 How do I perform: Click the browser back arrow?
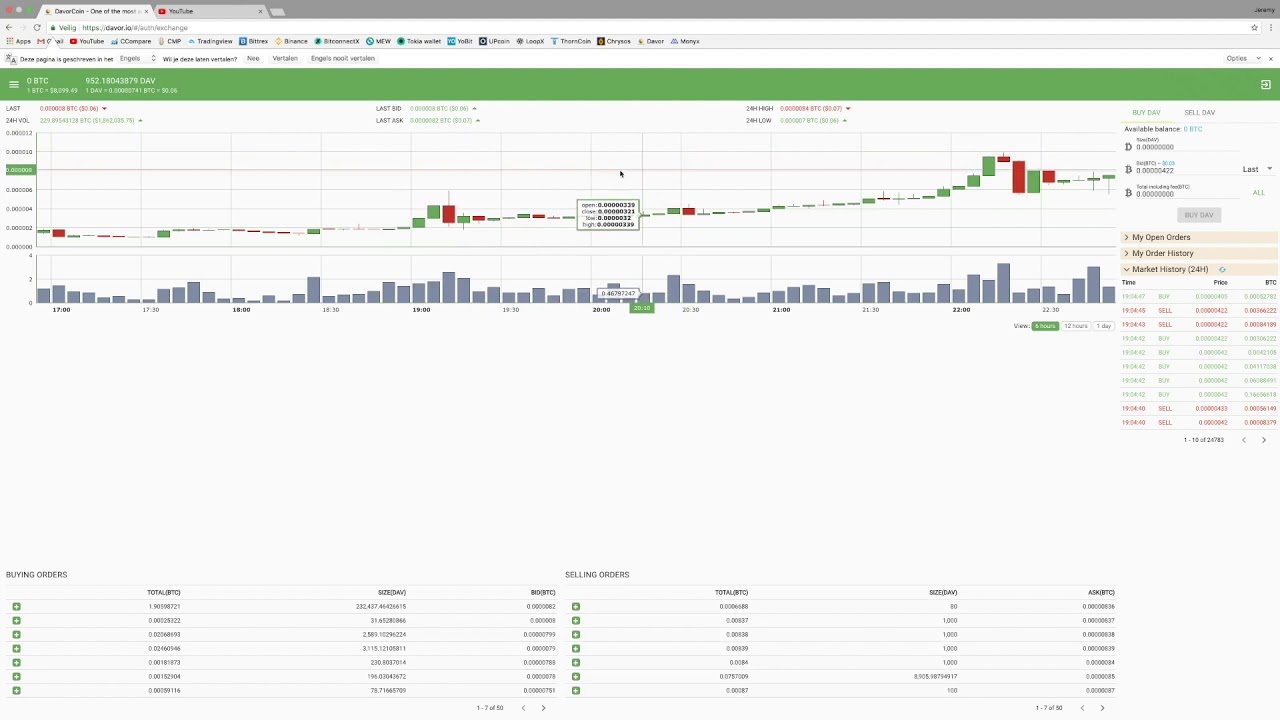click(9, 27)
